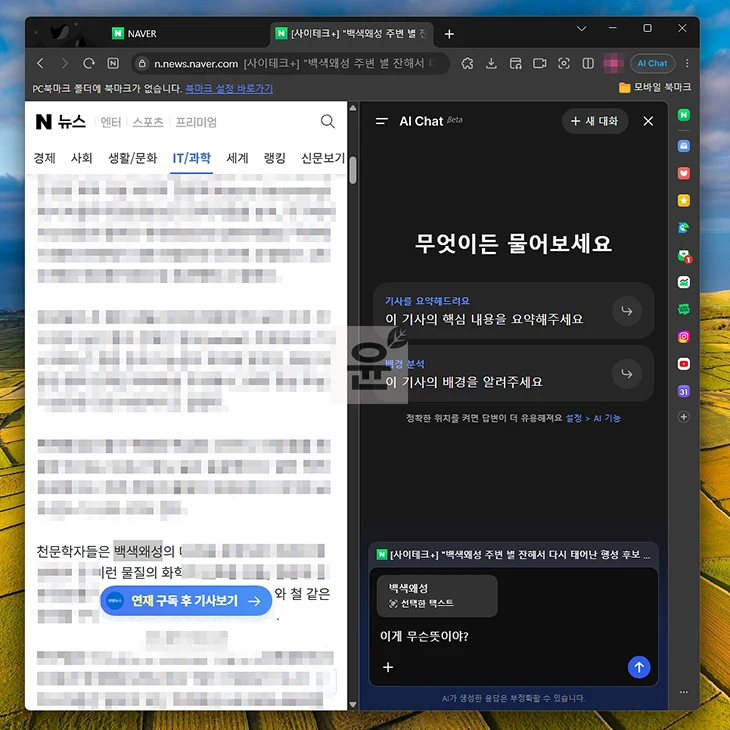
Task: Open the 세계 news category
Action: click(x=237, y=158)
